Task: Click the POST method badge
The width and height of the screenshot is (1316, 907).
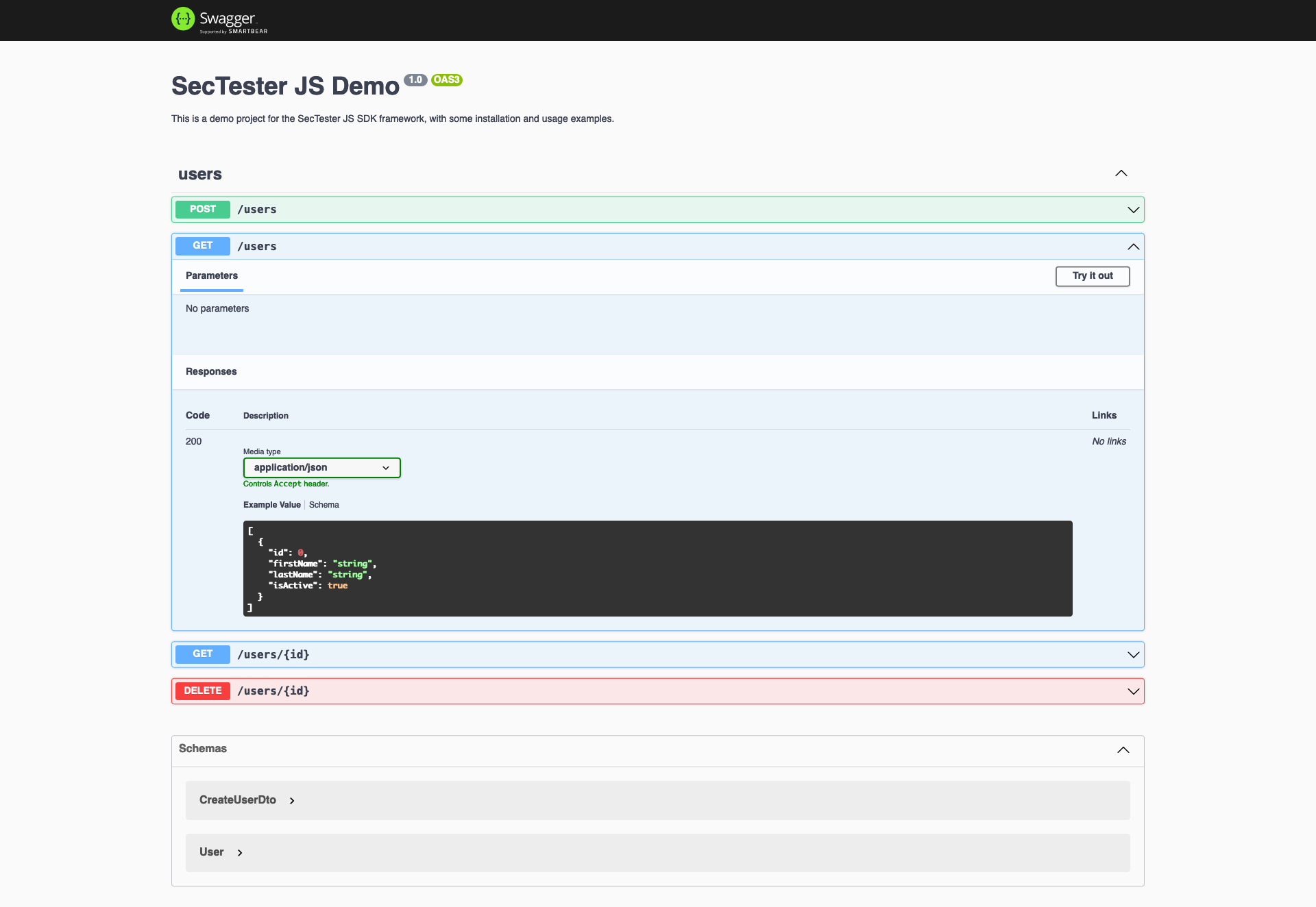Action: [203, 209]
